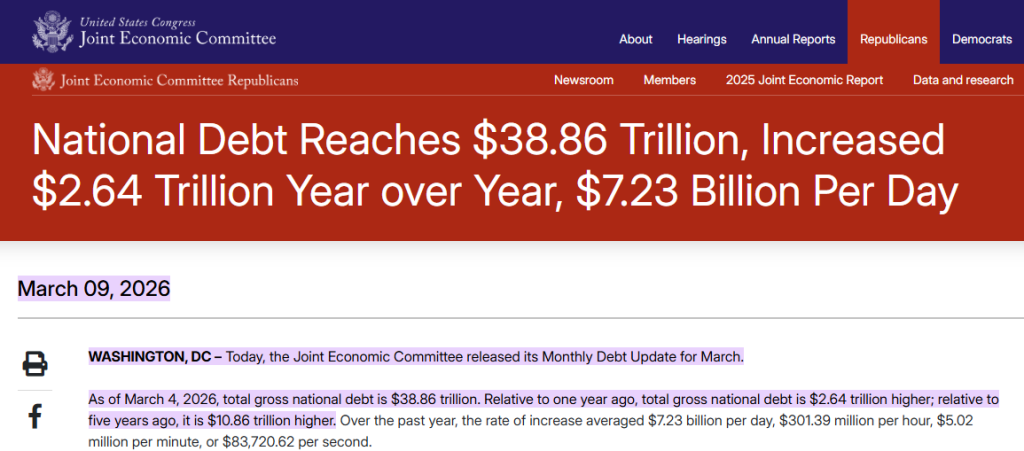
Task: Open the Newsroom section
Action: point(583,80)
